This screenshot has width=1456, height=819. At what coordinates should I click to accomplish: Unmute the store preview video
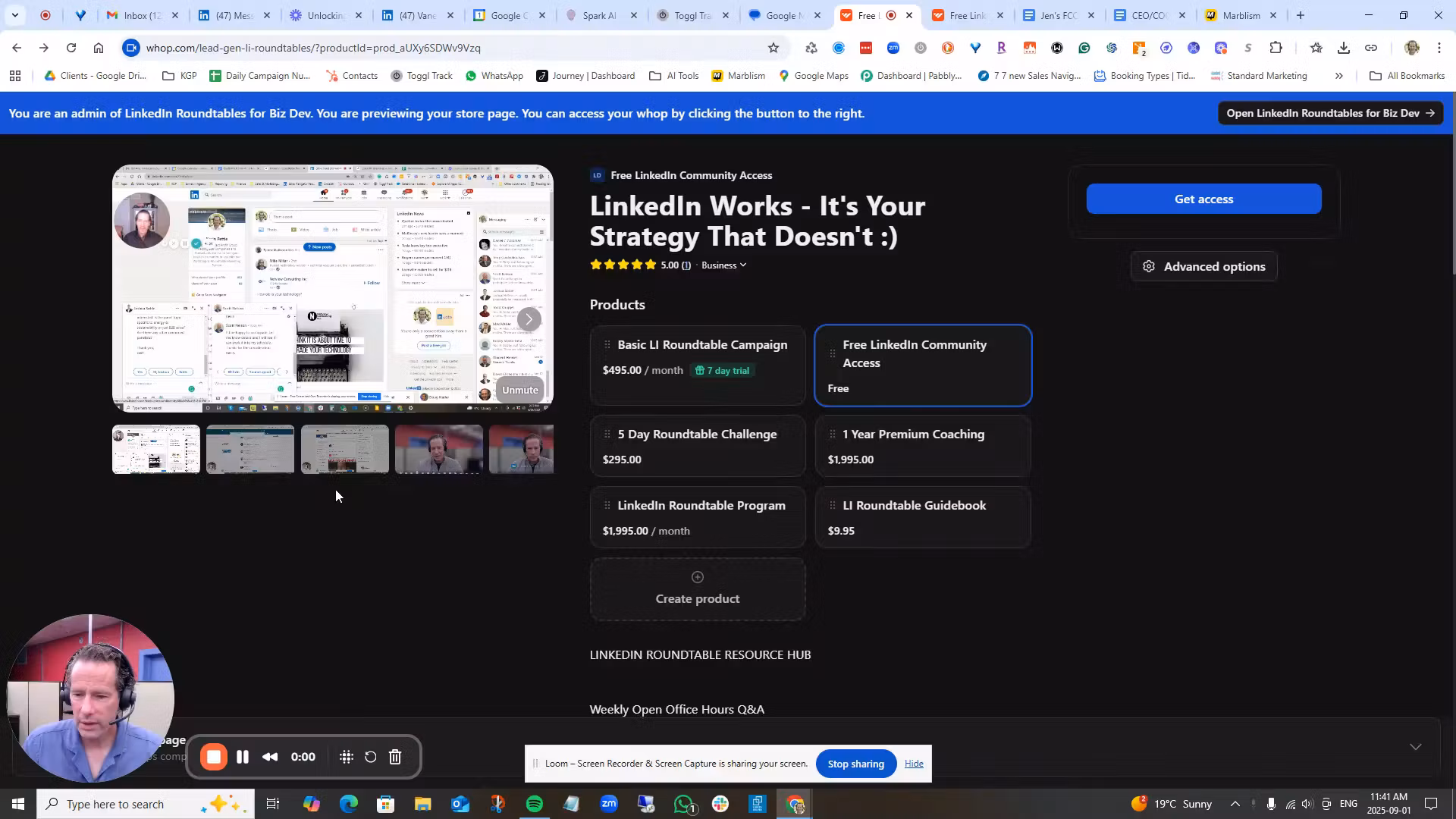519,389
